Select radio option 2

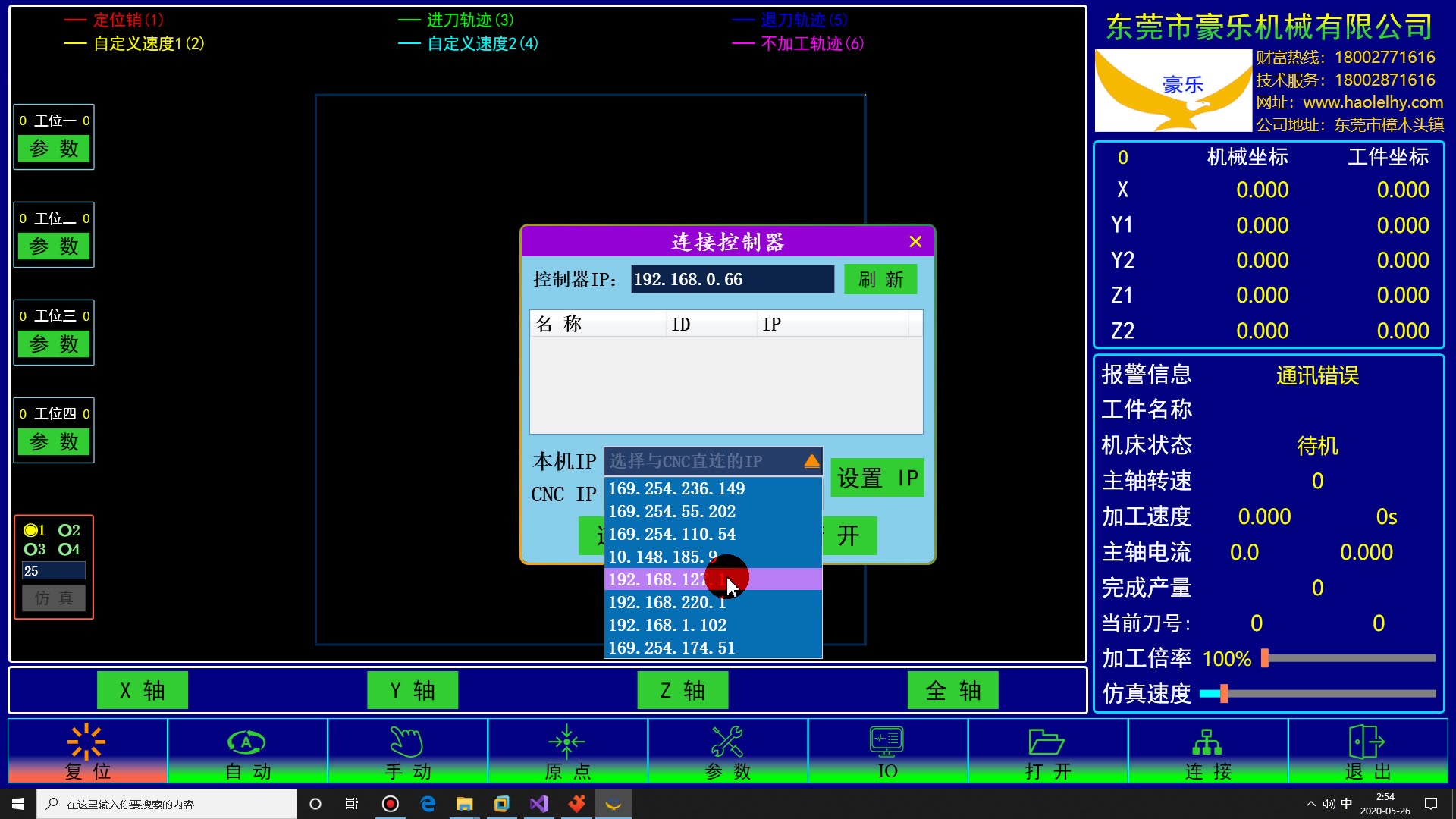(x=65, y=530)
